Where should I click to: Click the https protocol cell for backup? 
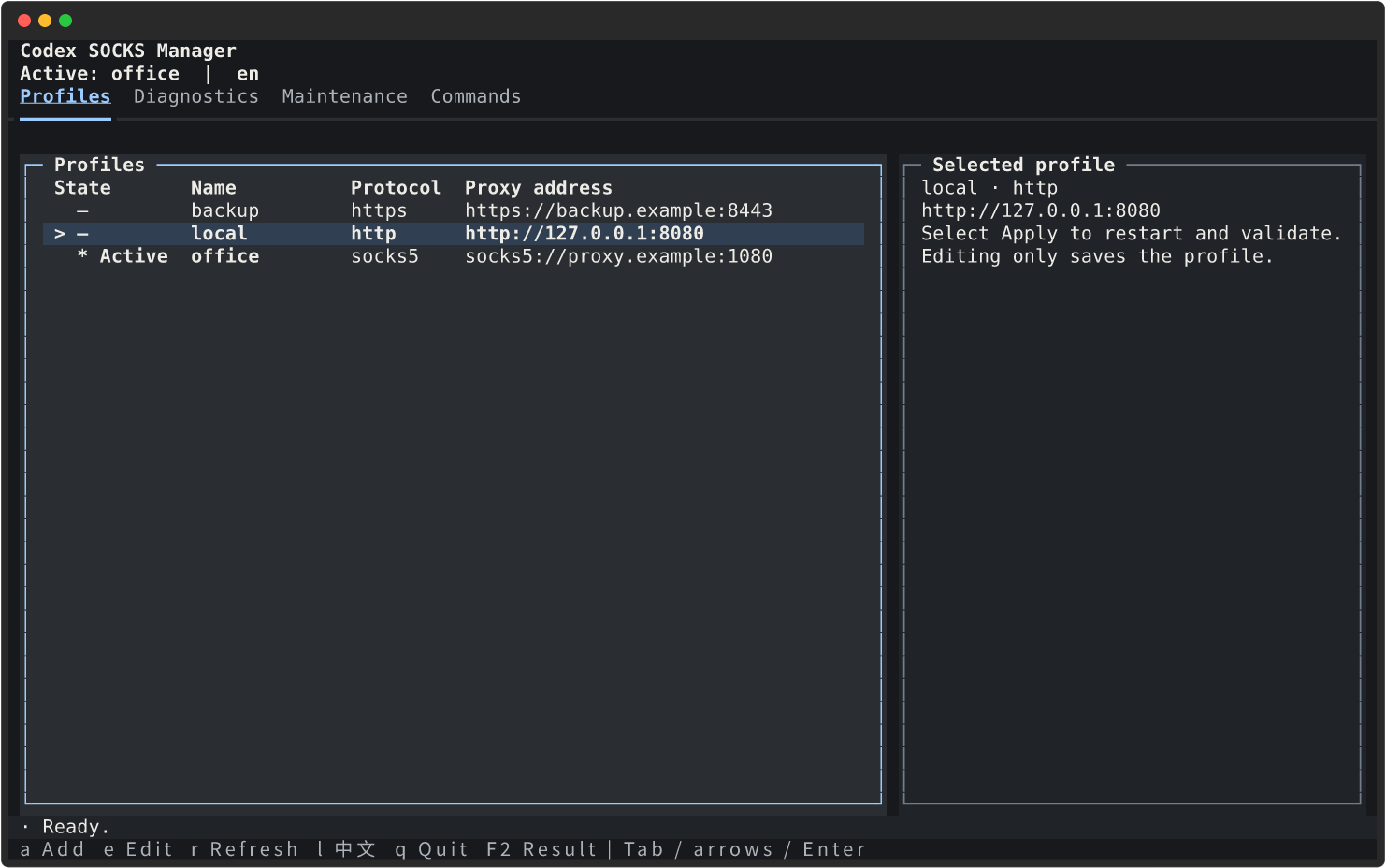pos(379,210)
